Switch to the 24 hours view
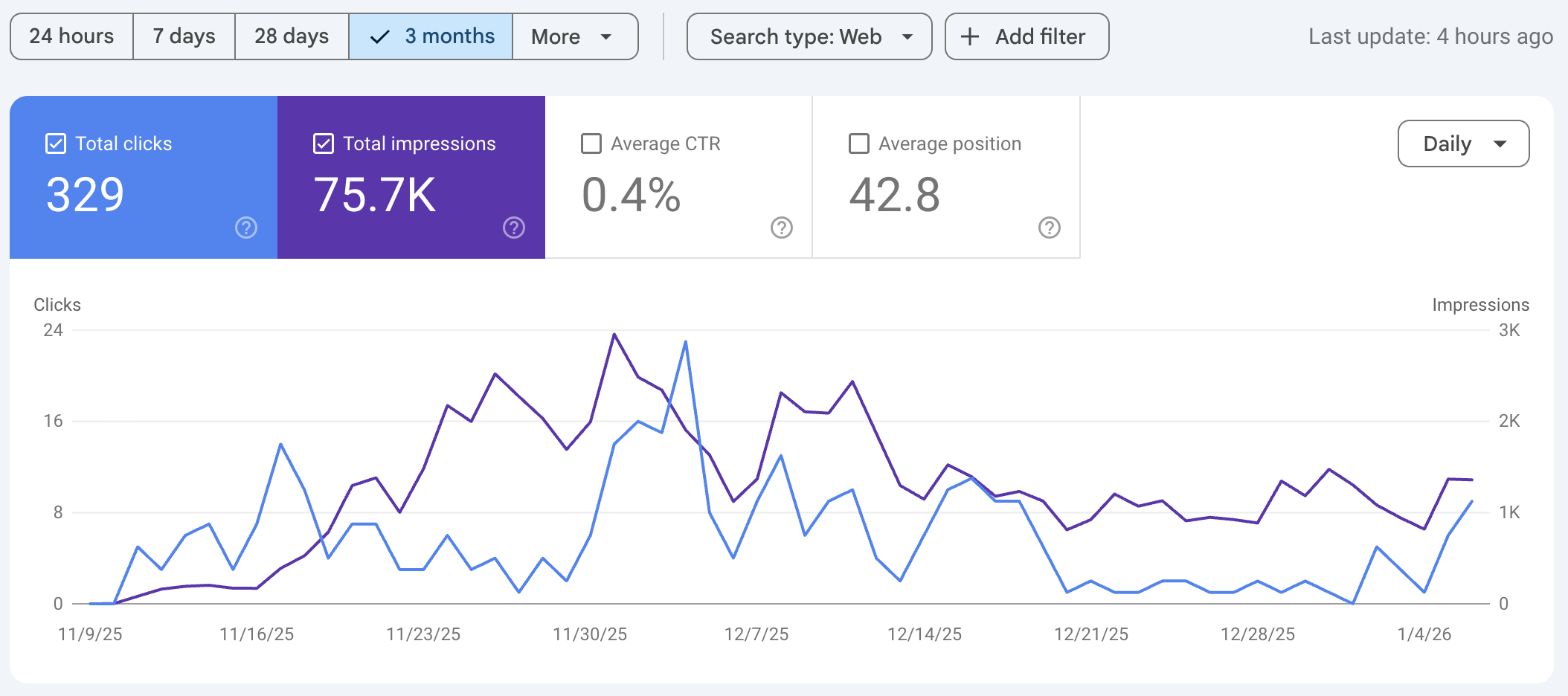The height and width of the screenshot is (696, 1568). point(71,36)
